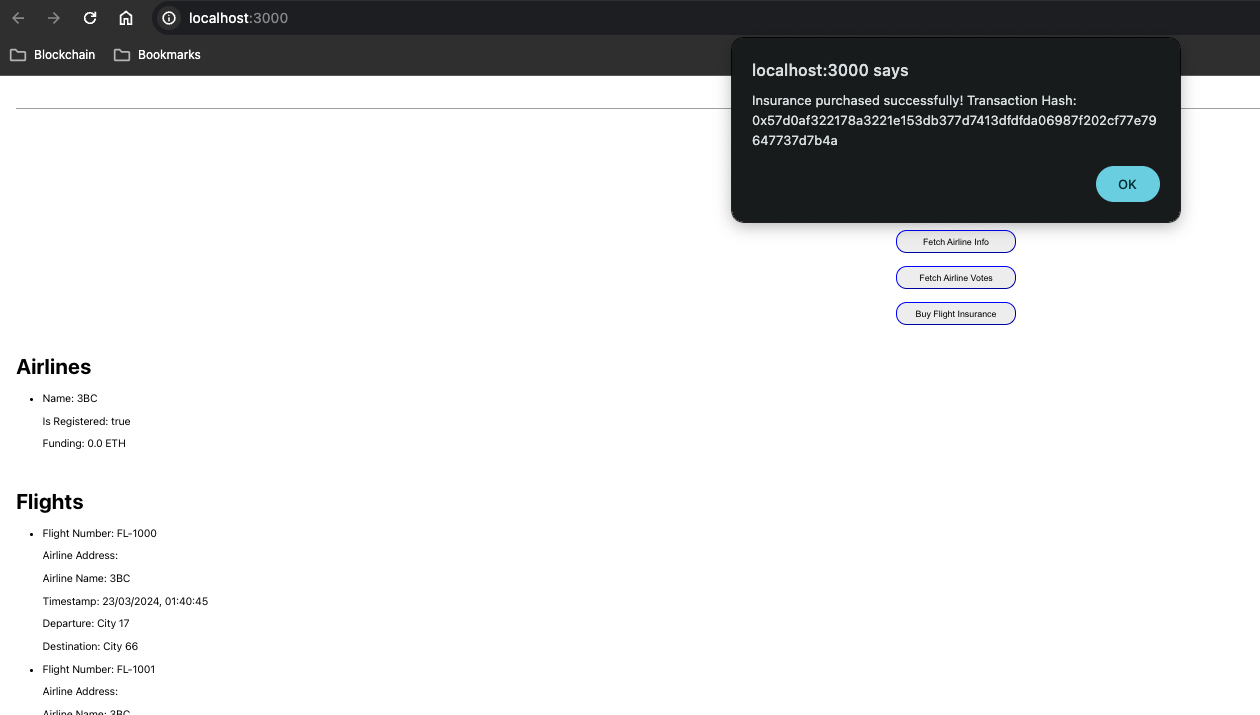Go to the browser home icon
The height and width of the screenshot is (715, 1260).
click(126, 18)
